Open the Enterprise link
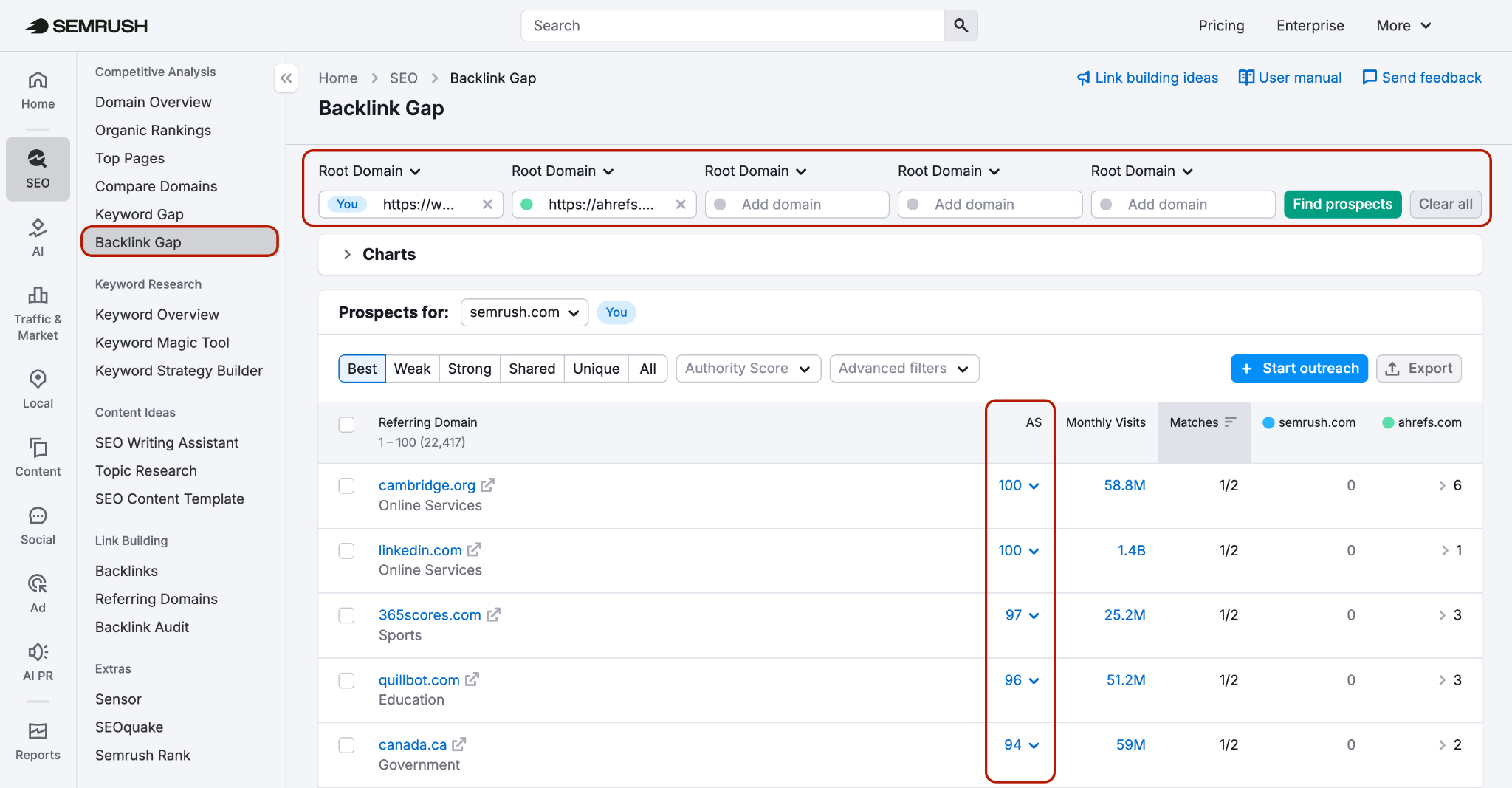 click(x=1310, y=26)
